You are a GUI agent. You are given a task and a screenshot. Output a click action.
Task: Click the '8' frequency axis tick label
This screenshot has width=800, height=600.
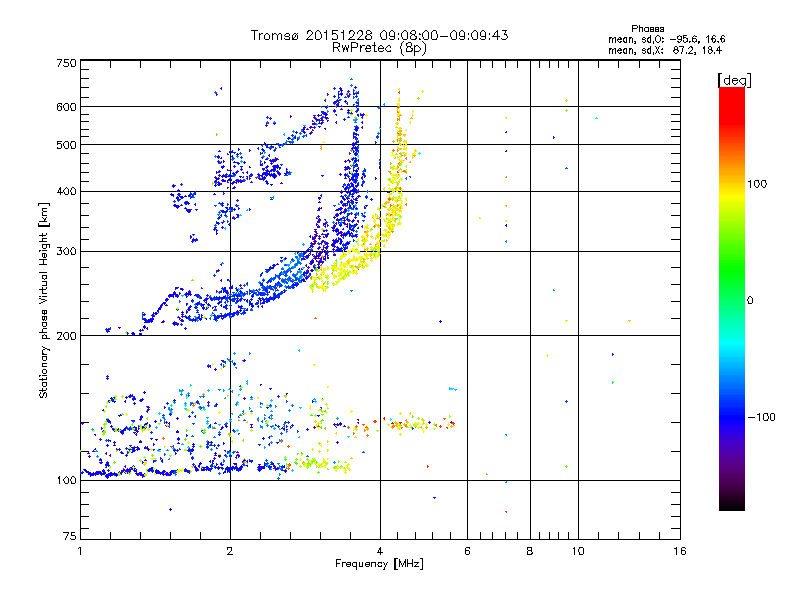(530, 551)
